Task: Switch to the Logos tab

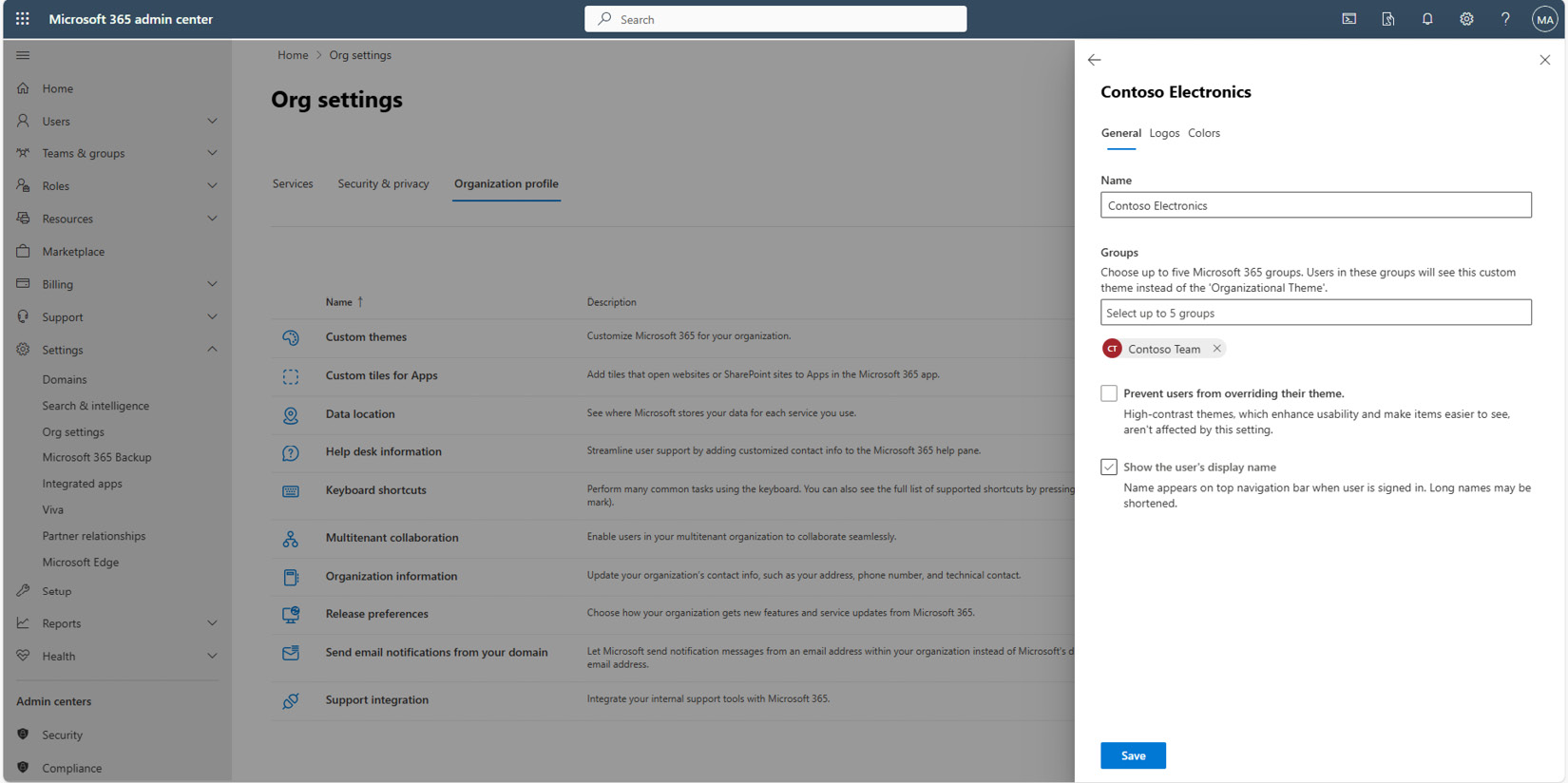Action: pyautogui.click(x=1164, y=133)
